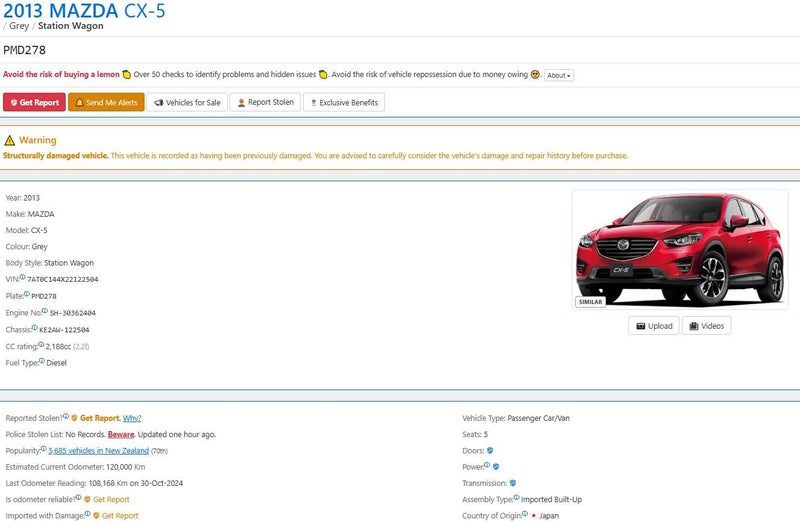The width and height of the screenshot is (800, 522).
Task: Click the shield icon next to Doors
Action: (x=490, y=451)
